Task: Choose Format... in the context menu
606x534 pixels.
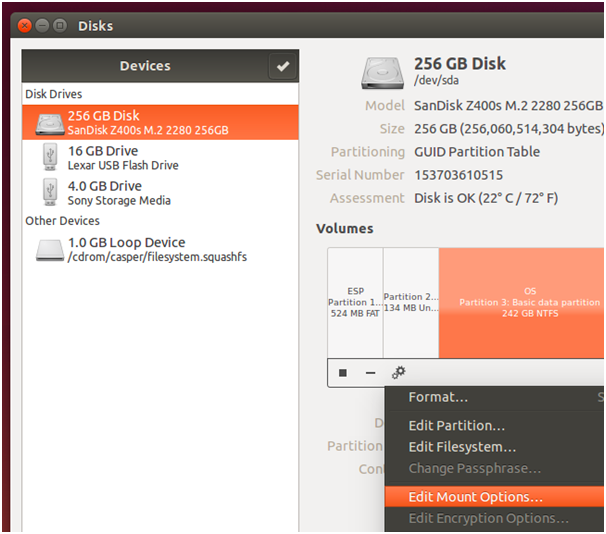Action: point(438,397)
